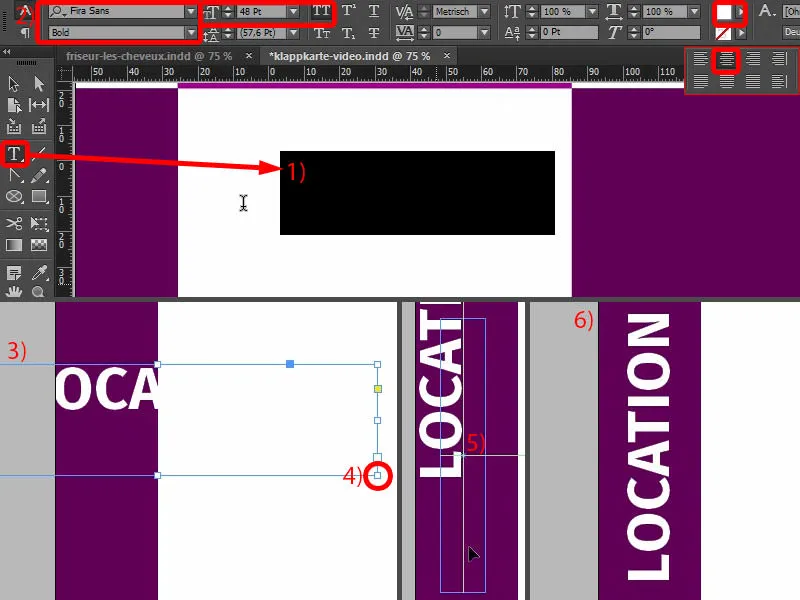Toggle Superscript formatting

pos(348,11)
